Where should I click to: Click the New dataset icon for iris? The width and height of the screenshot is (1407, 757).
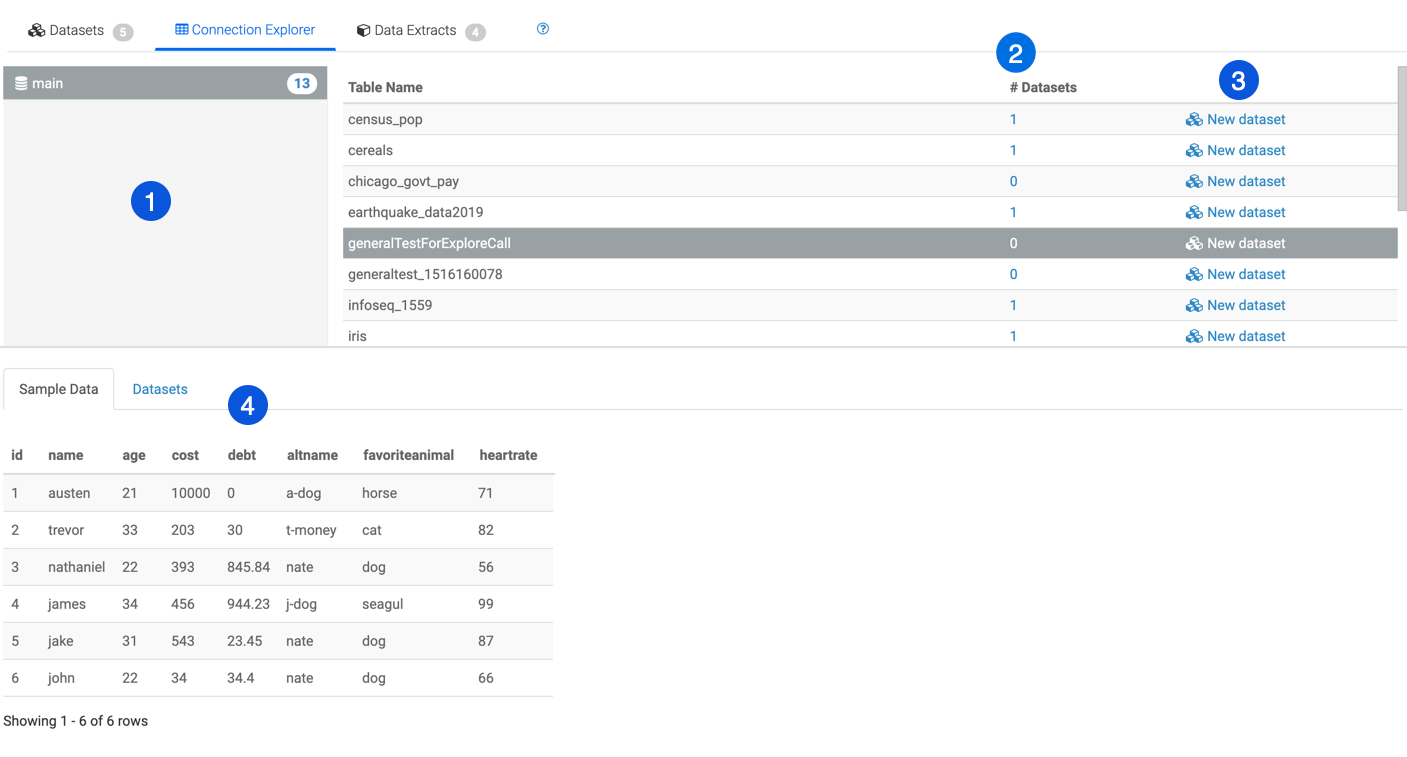(x=1194, y=337)
